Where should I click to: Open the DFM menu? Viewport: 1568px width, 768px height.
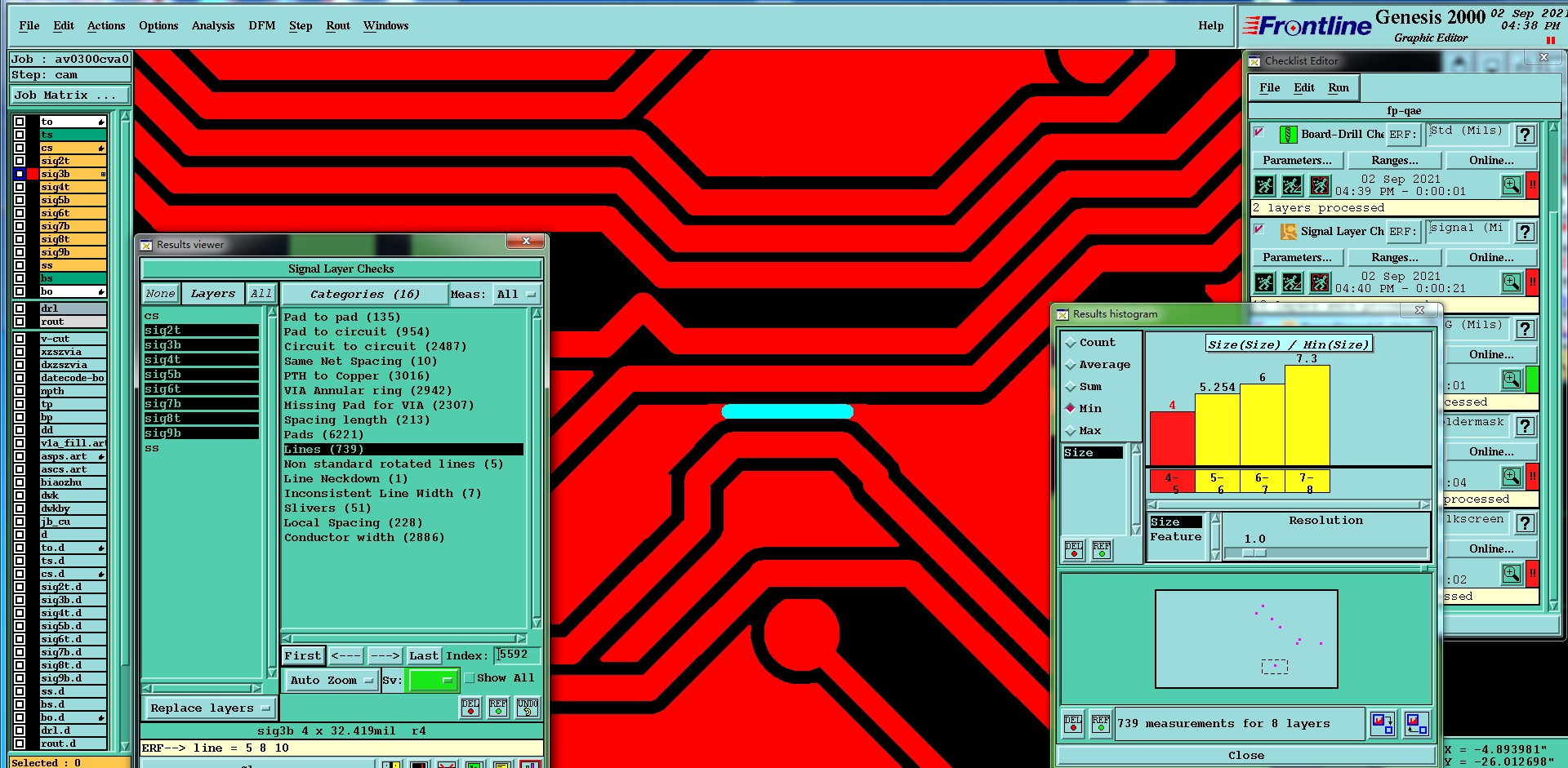[262, 26]
